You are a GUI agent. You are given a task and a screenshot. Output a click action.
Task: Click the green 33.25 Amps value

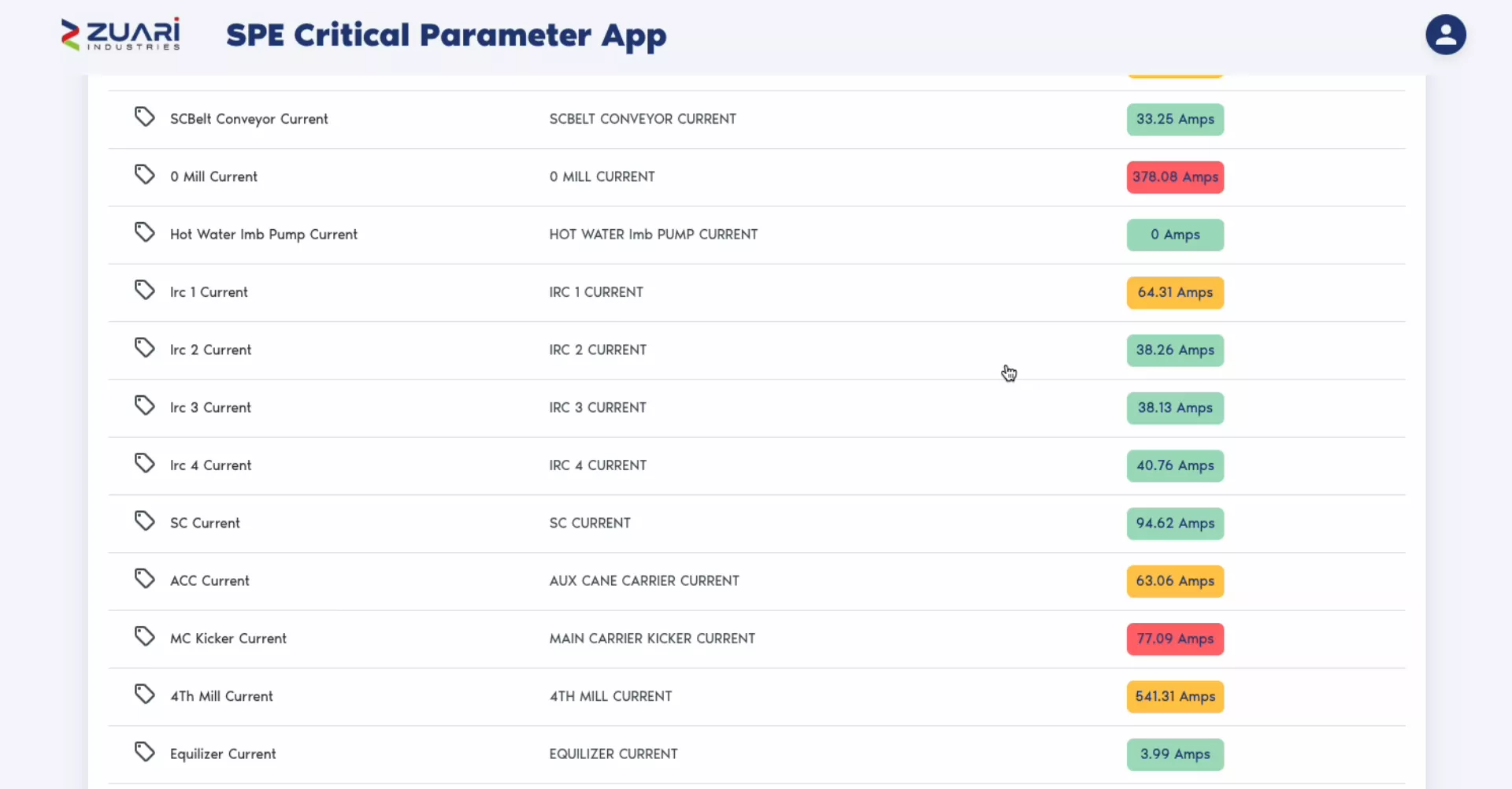(x=1175, y=120)
